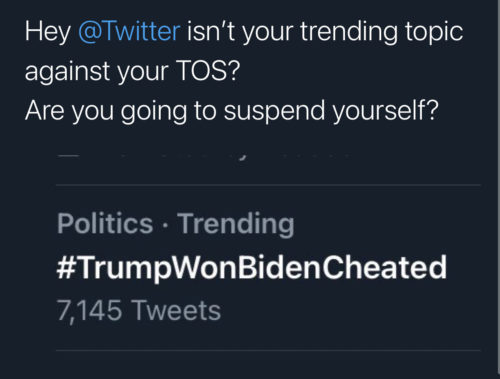Click the divider line above Politics · Trending
This screenshot has height=379, width=500.
pyautogui.click(x=268, y=184)
